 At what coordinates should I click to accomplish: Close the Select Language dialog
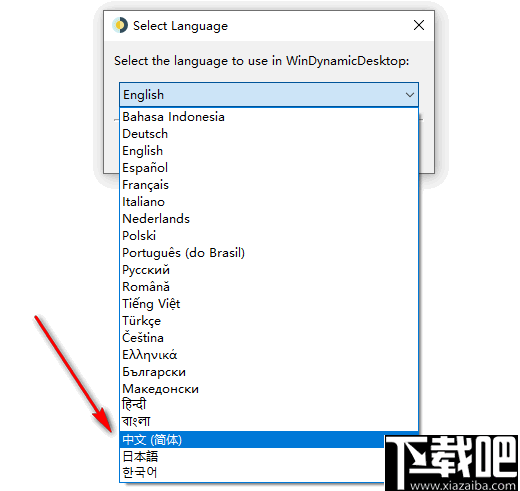419,25
